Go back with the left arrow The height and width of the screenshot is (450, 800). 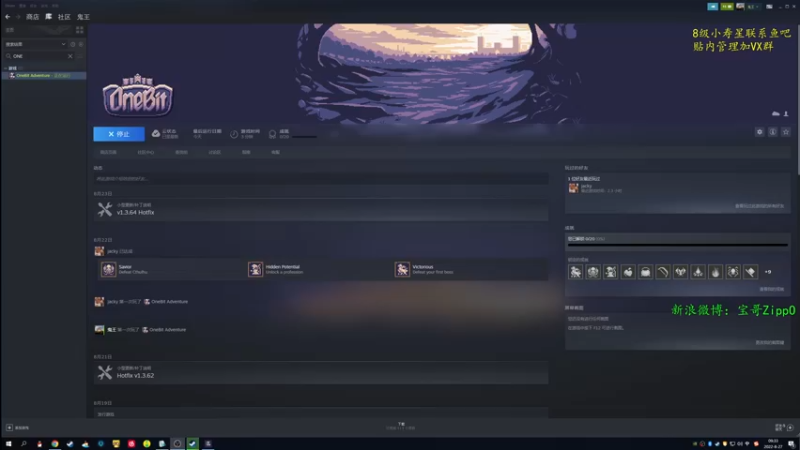pos(8,17)
